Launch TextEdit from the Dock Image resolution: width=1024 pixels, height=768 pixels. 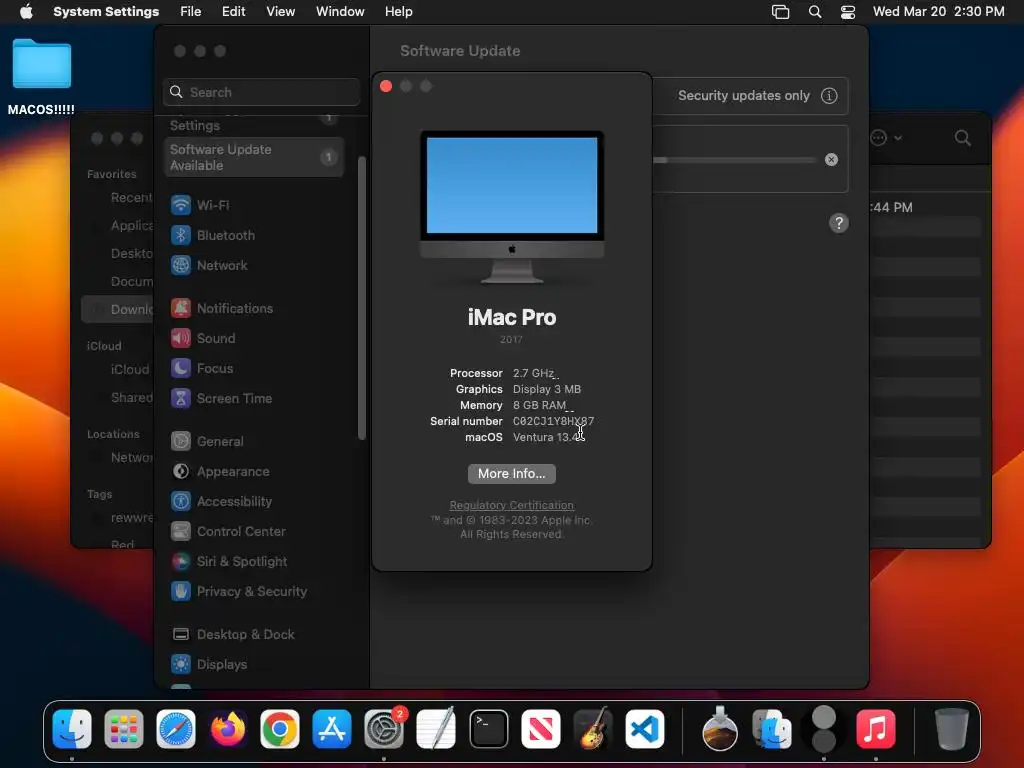[436, 729]
